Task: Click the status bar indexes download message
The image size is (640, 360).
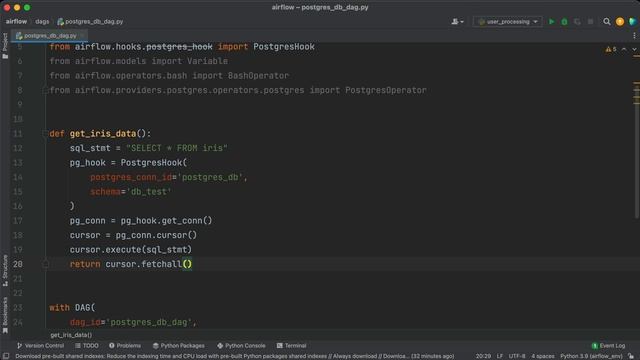Action: (x=234, y=356)
